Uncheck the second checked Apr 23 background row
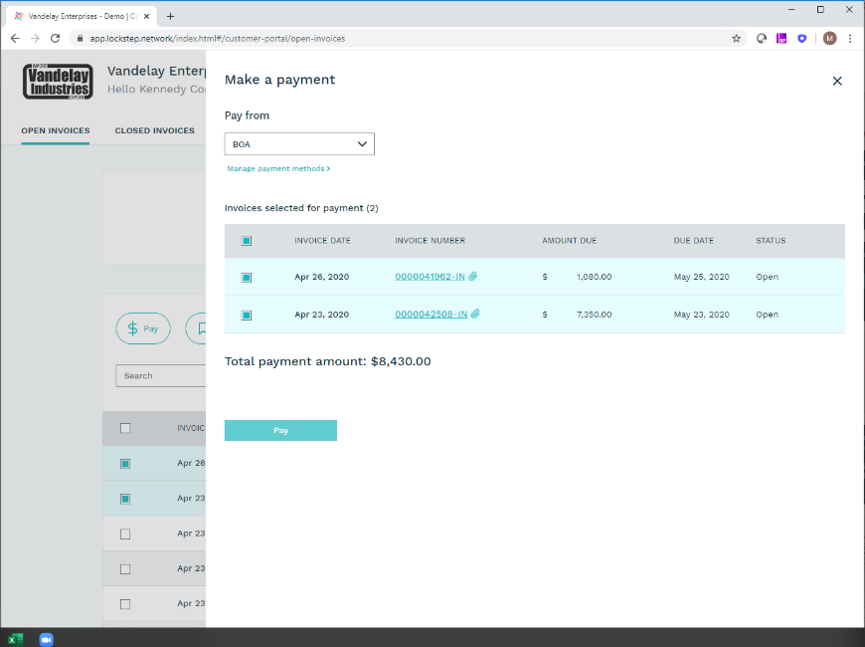This screenshot has height=647, width=865. 125,499
